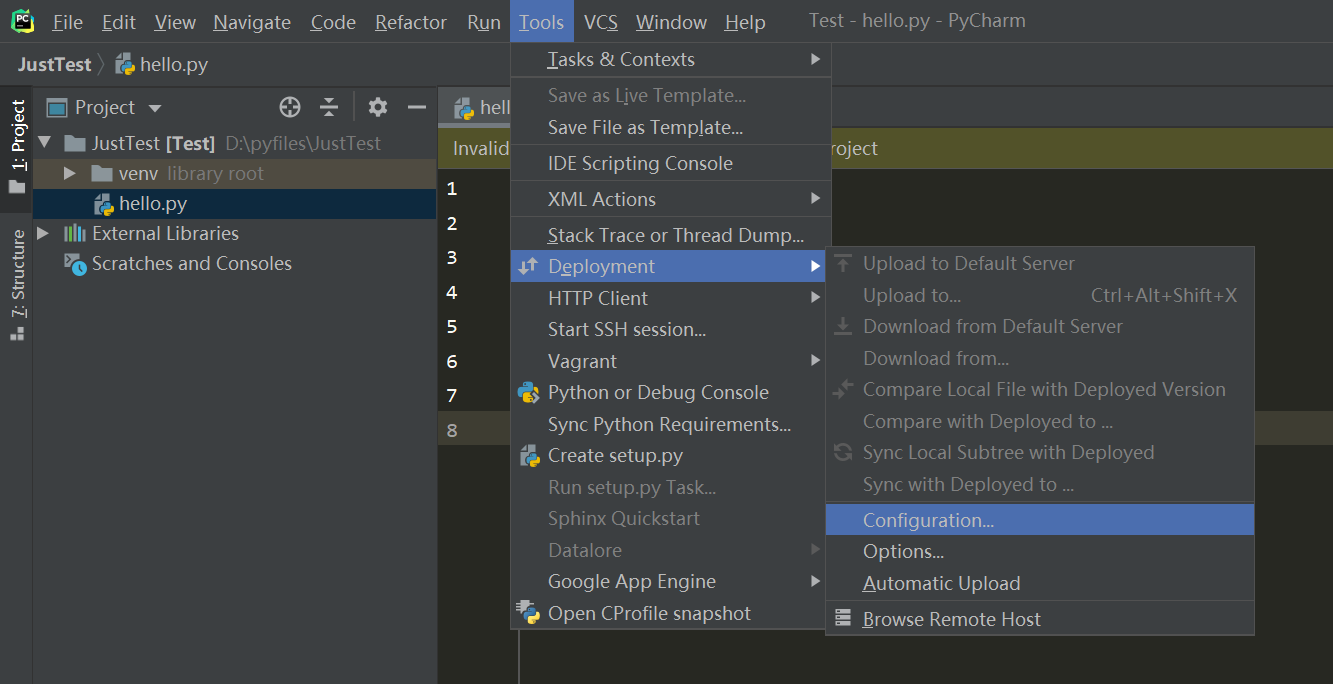Screen dimensions: 1333x684
Task: Toggle Automatic Upload in Deployment submenu
Action: pyautogui.click(x=1040, y=583)
